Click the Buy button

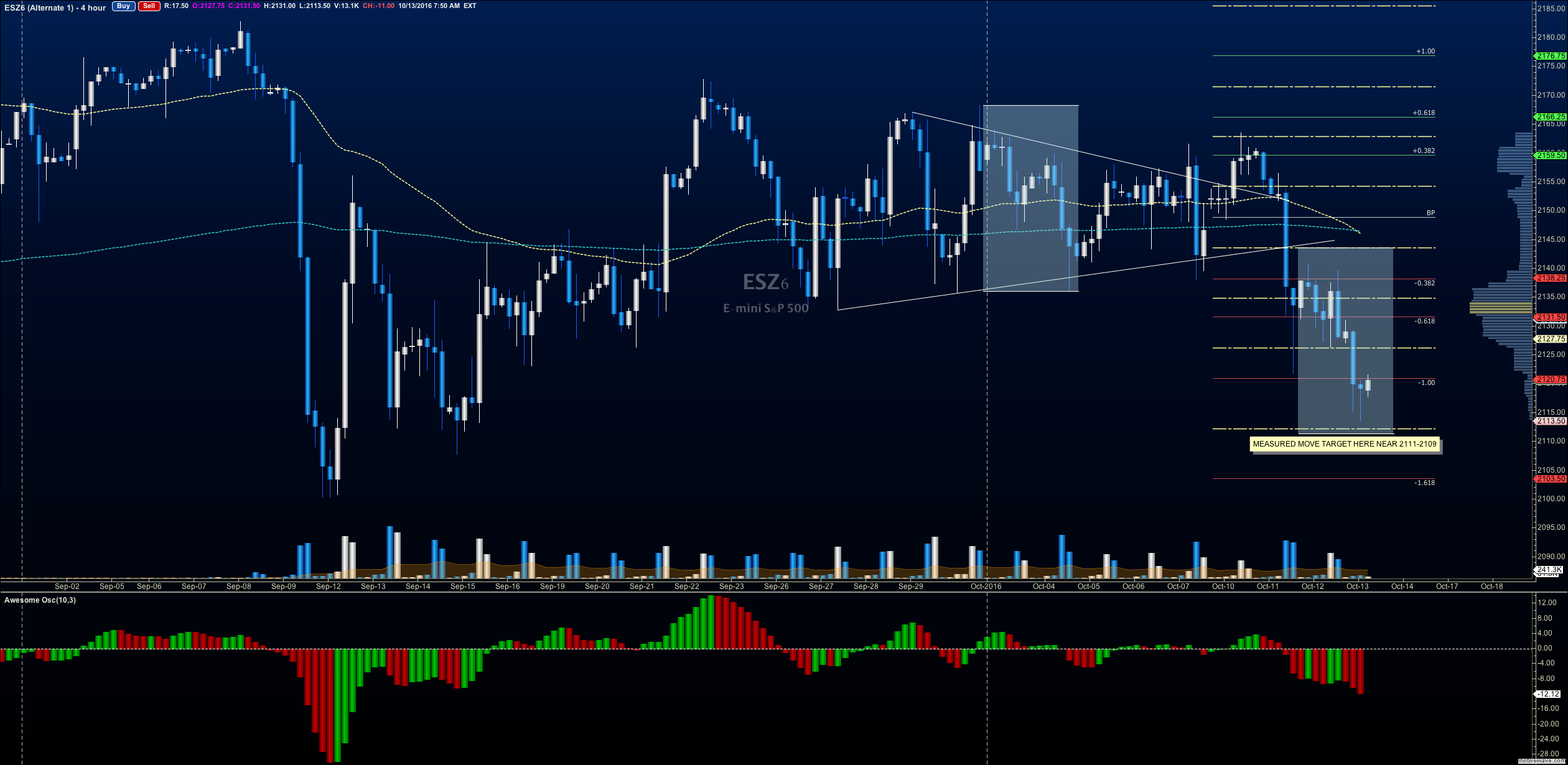tap(123, 6)
